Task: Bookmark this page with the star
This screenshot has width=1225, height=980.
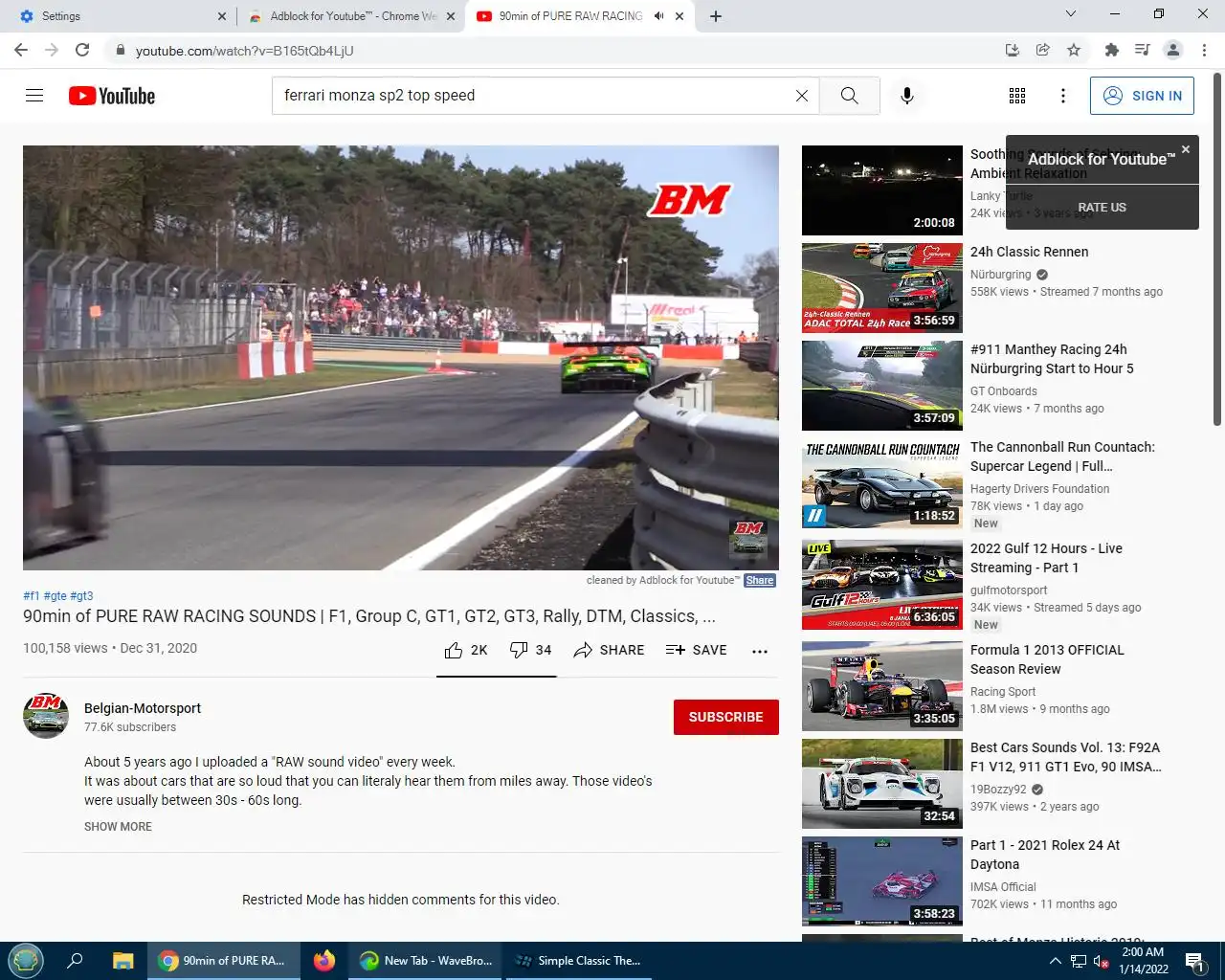Action: (x=1074, y=50)
